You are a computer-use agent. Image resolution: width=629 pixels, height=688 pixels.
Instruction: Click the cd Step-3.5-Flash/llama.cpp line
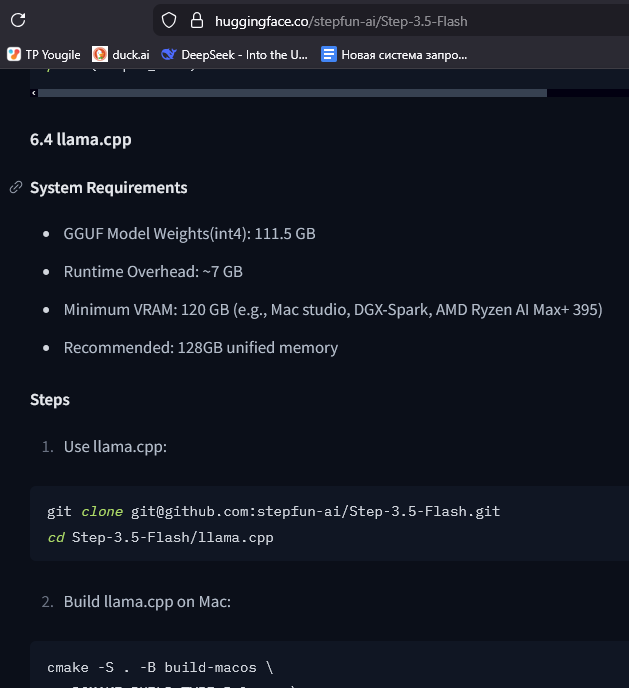coord(160,537)
